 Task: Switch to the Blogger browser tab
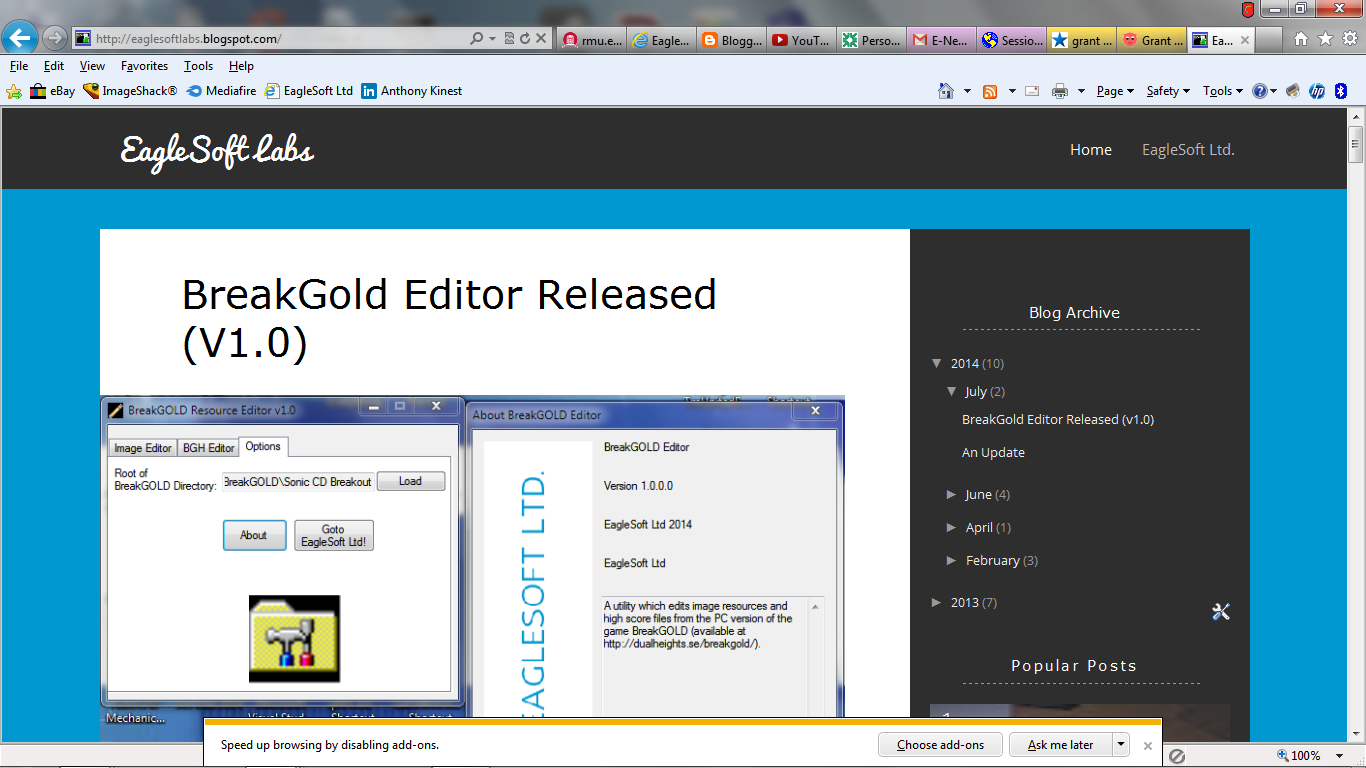pyautogui.click(x=733, y=40)
